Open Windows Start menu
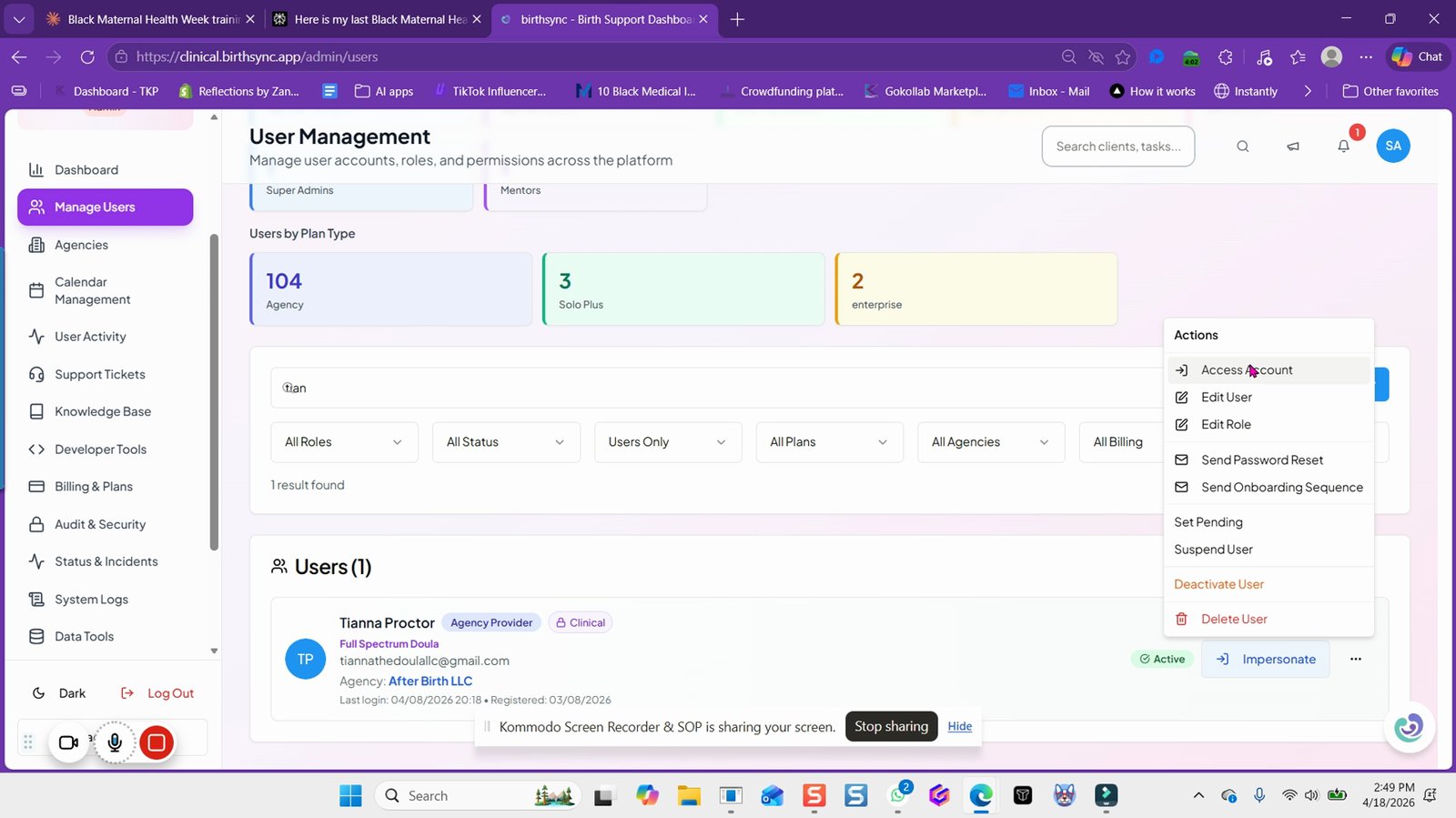1456x818 pixels. 350,795
